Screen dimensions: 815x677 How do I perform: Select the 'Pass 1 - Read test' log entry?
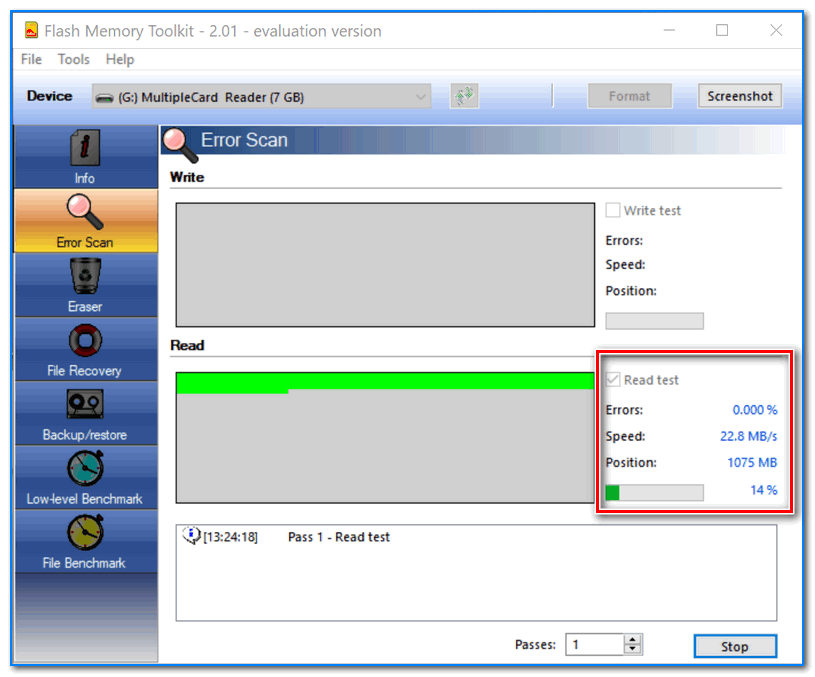(x=338, y=537)
